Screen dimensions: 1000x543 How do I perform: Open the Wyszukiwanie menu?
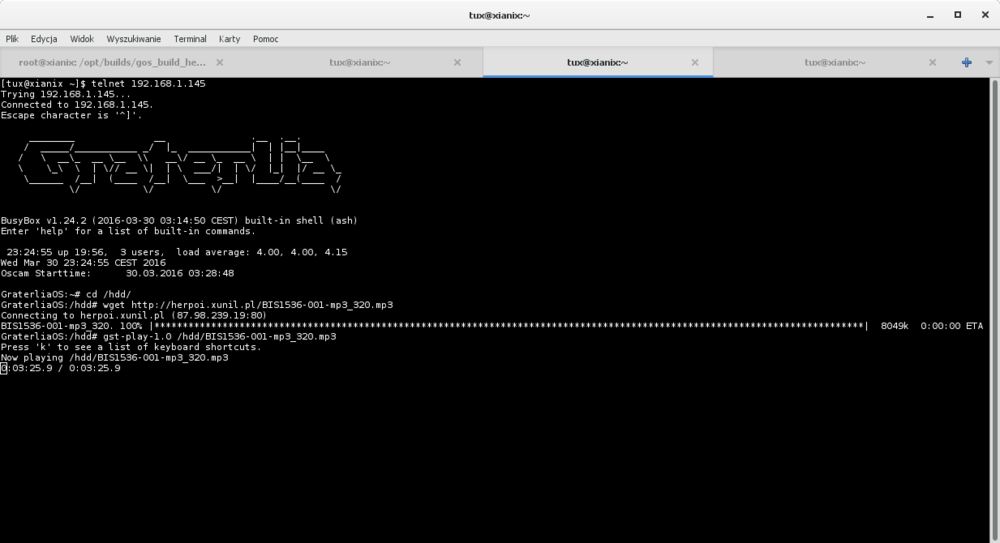tap(133, 39)
